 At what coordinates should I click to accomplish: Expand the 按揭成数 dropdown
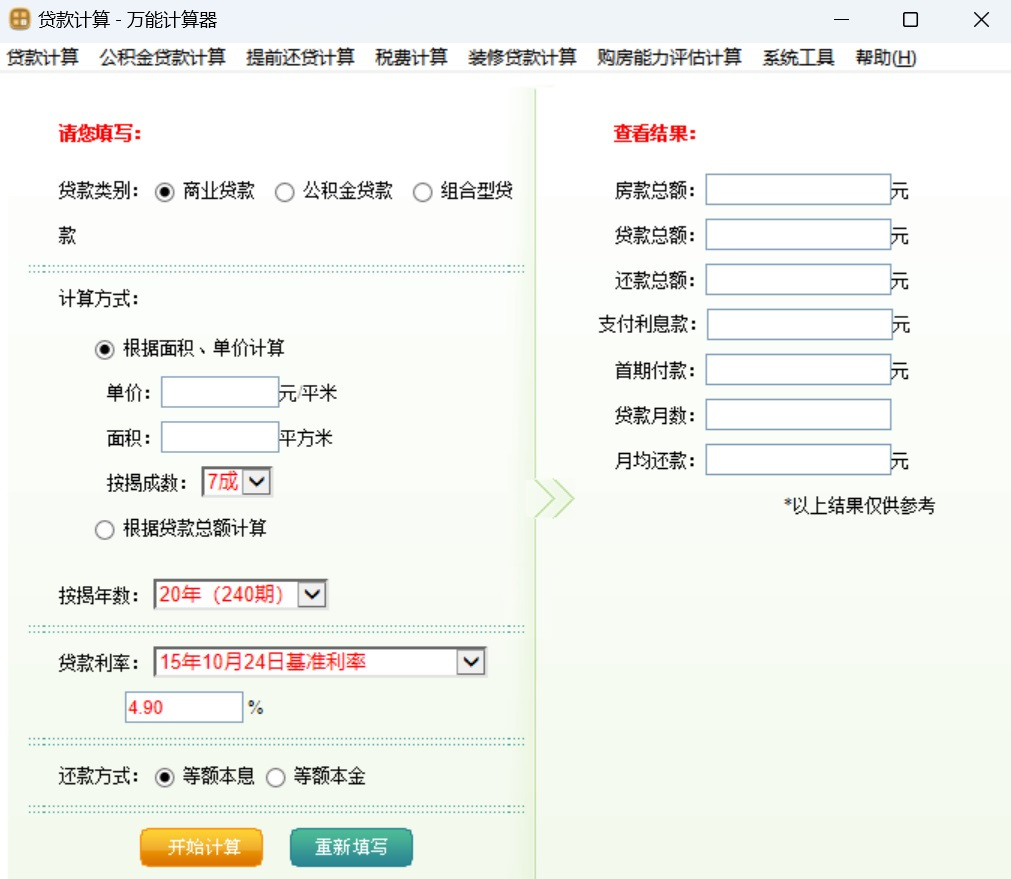coord(257,482)
